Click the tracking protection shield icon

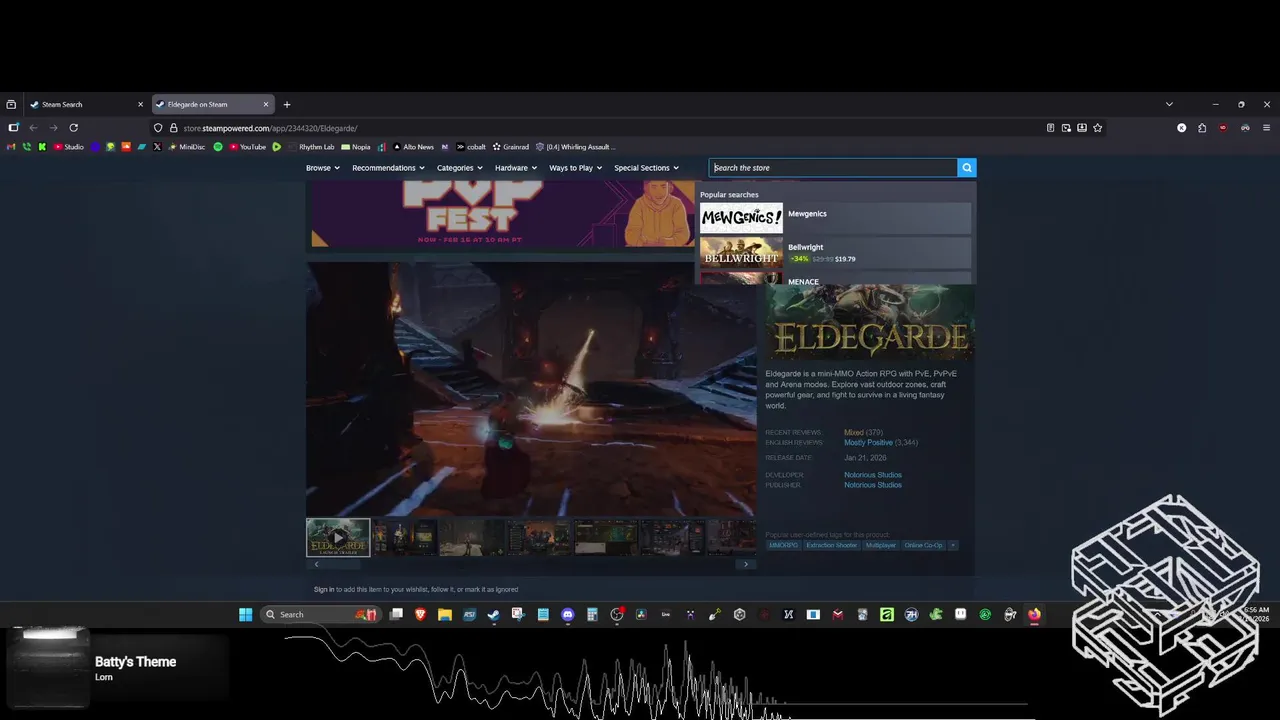(158, 128)
